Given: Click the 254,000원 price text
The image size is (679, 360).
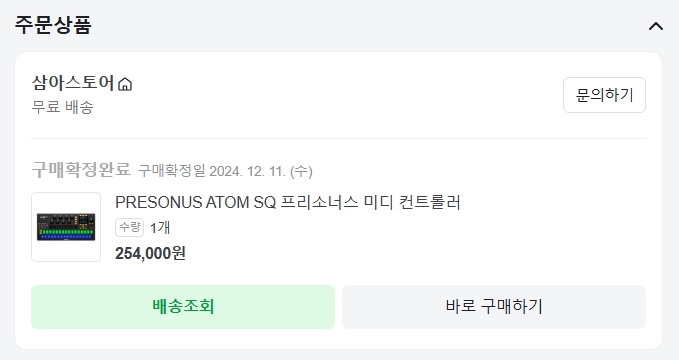Looking at the screenshot, I should pos(150,253).
